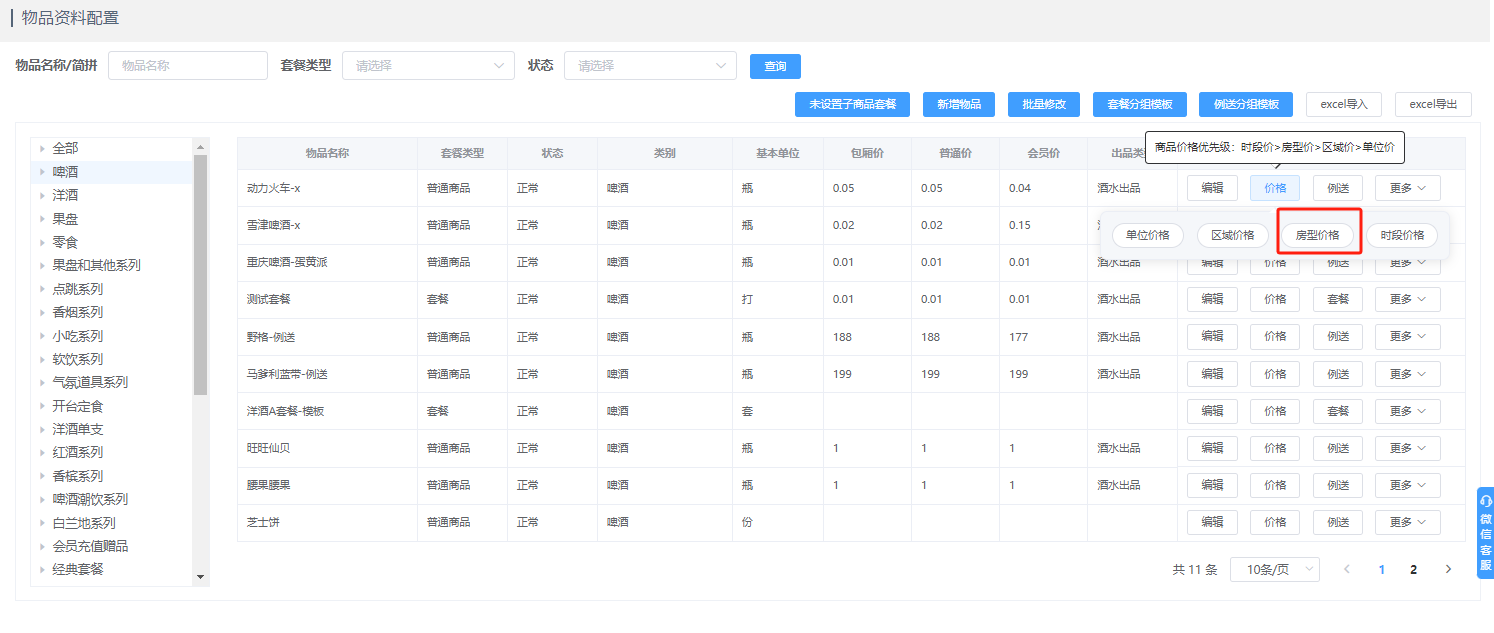Click 套餐 button for 测试套餐 row
Screen dimensions: 1494x633
[x=1338, y=299]
